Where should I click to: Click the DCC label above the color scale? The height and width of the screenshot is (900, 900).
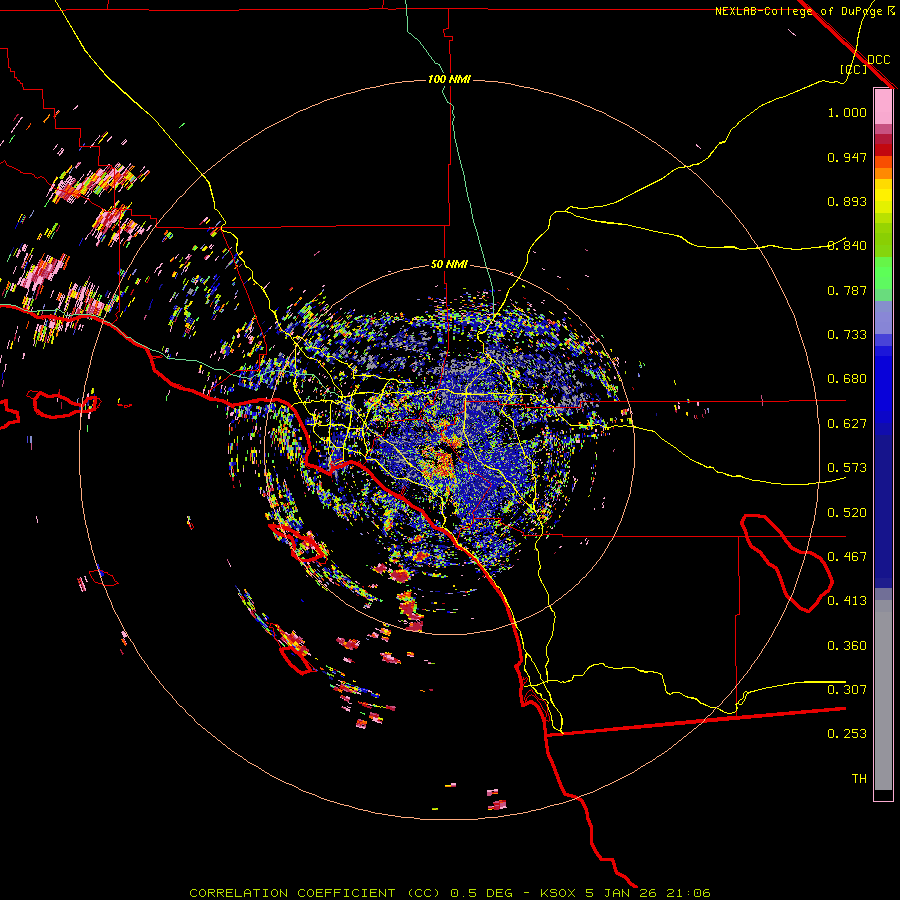tap(878, 60)
